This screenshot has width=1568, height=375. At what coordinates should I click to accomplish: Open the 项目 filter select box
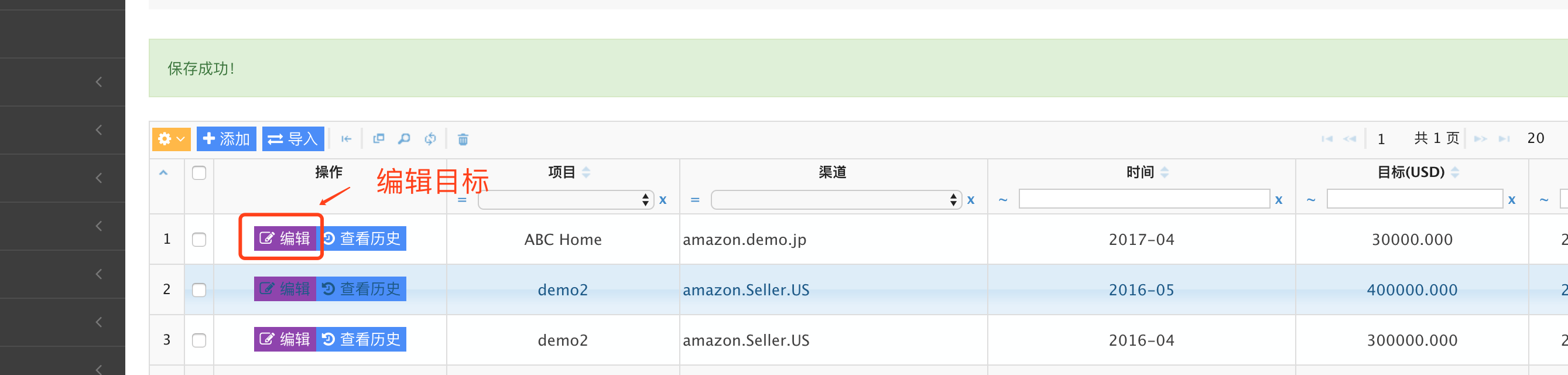click(566, 200)
